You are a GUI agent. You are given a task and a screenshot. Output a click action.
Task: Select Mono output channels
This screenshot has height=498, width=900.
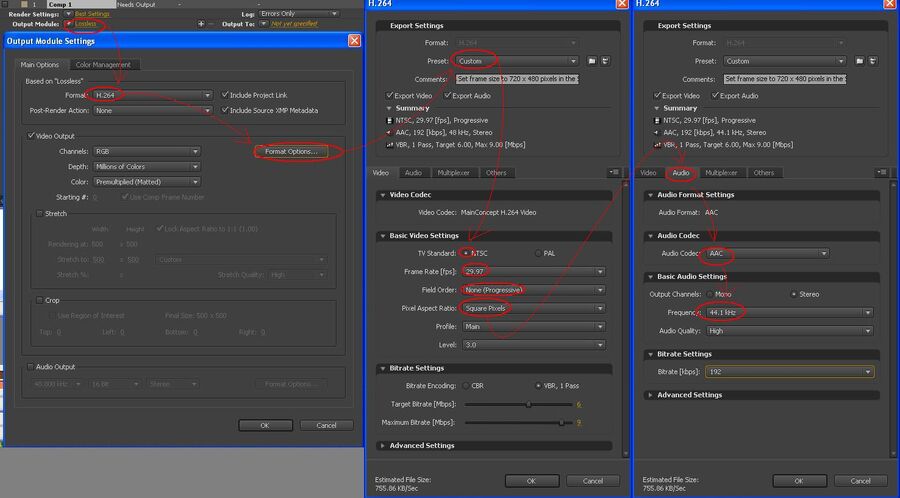(710, 294)
